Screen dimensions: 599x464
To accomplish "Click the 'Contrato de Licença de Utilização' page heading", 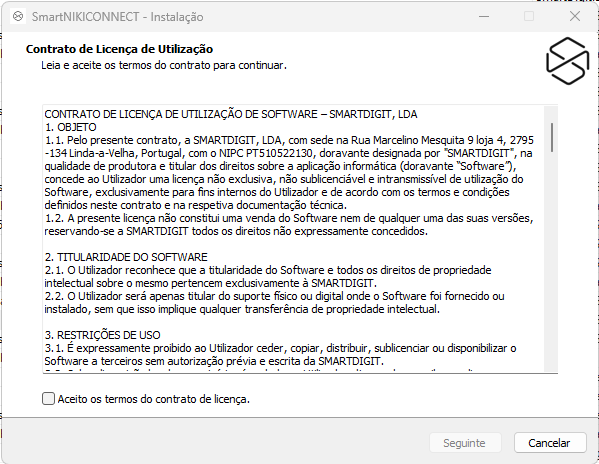I will click(x=119, y=49).
